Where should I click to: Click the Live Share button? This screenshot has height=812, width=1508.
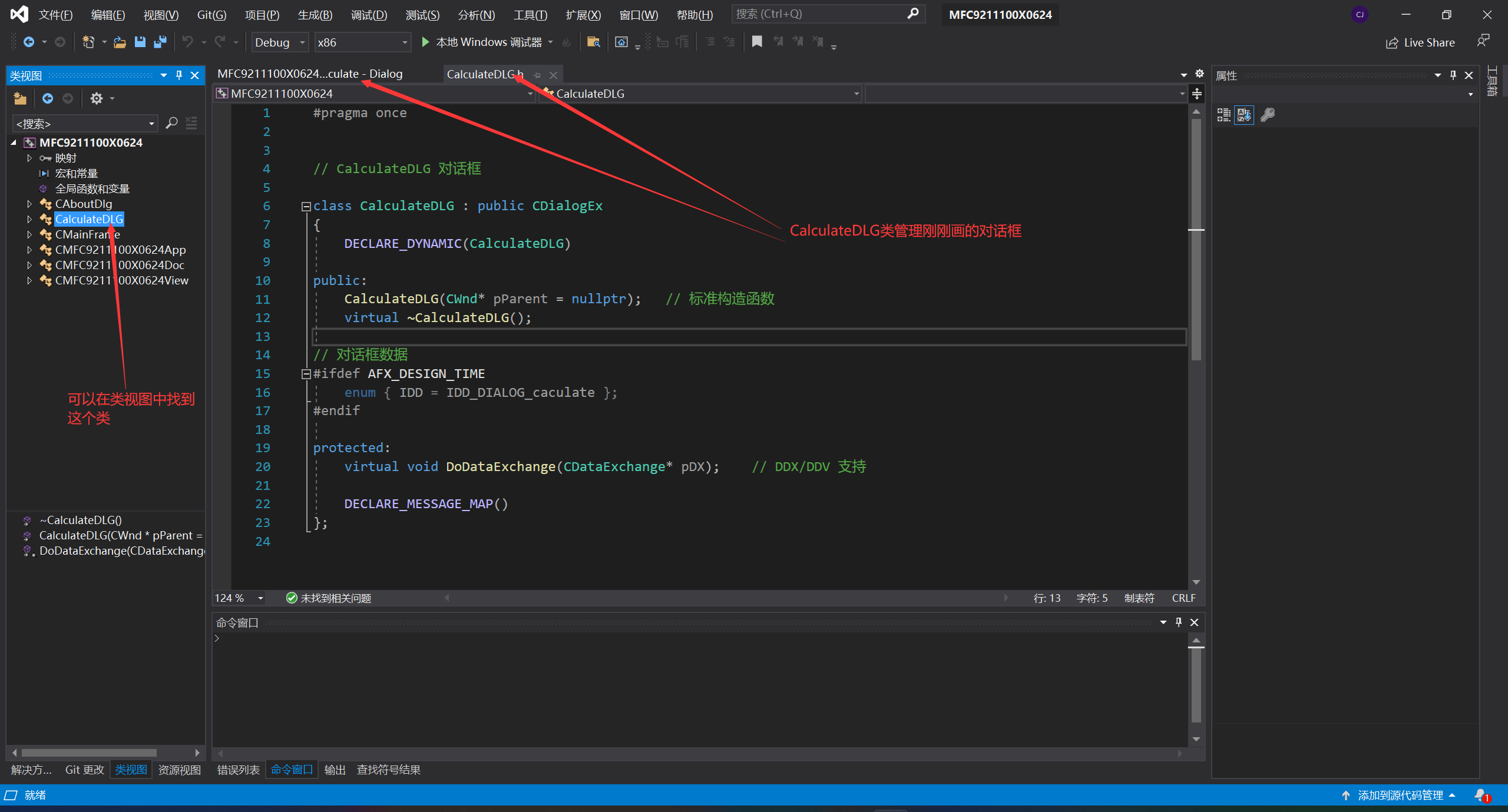(x=1420, y=42)
